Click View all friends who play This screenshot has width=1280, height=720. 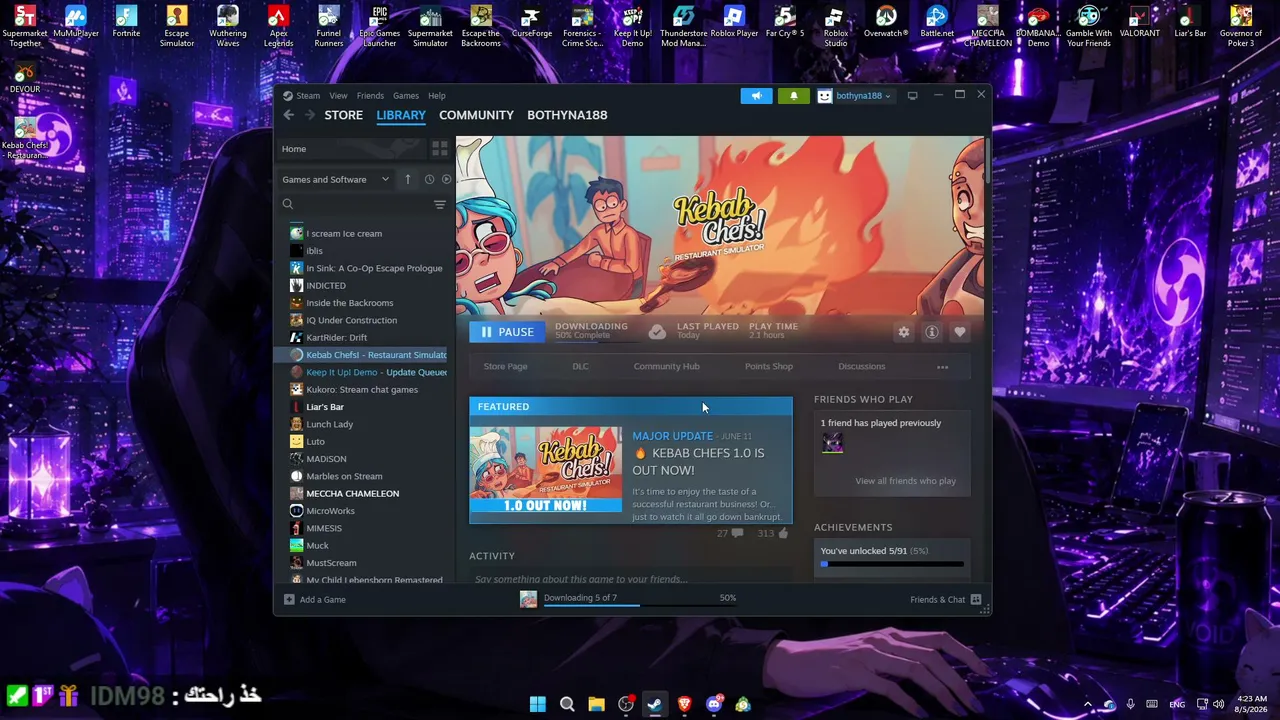[906, 481]
